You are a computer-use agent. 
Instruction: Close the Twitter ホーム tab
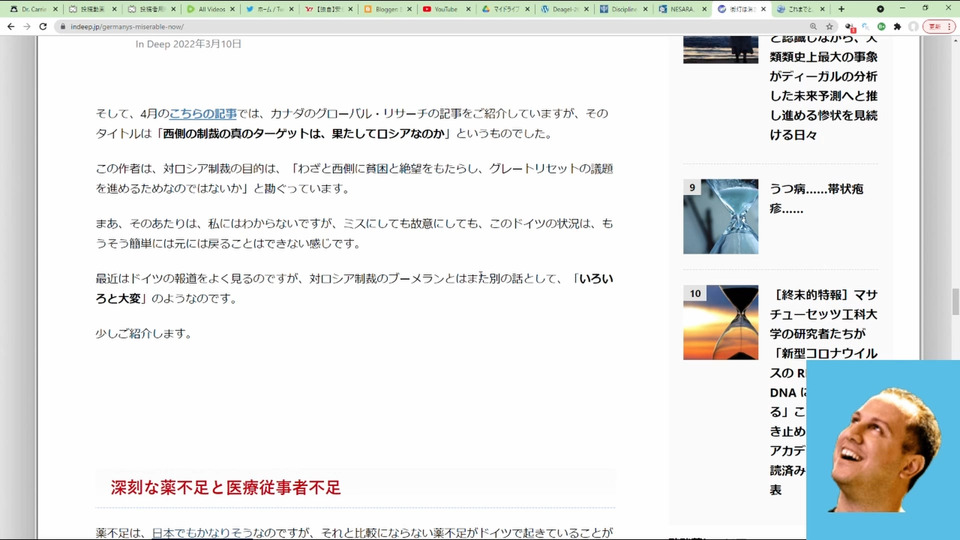tap(291, 9)
